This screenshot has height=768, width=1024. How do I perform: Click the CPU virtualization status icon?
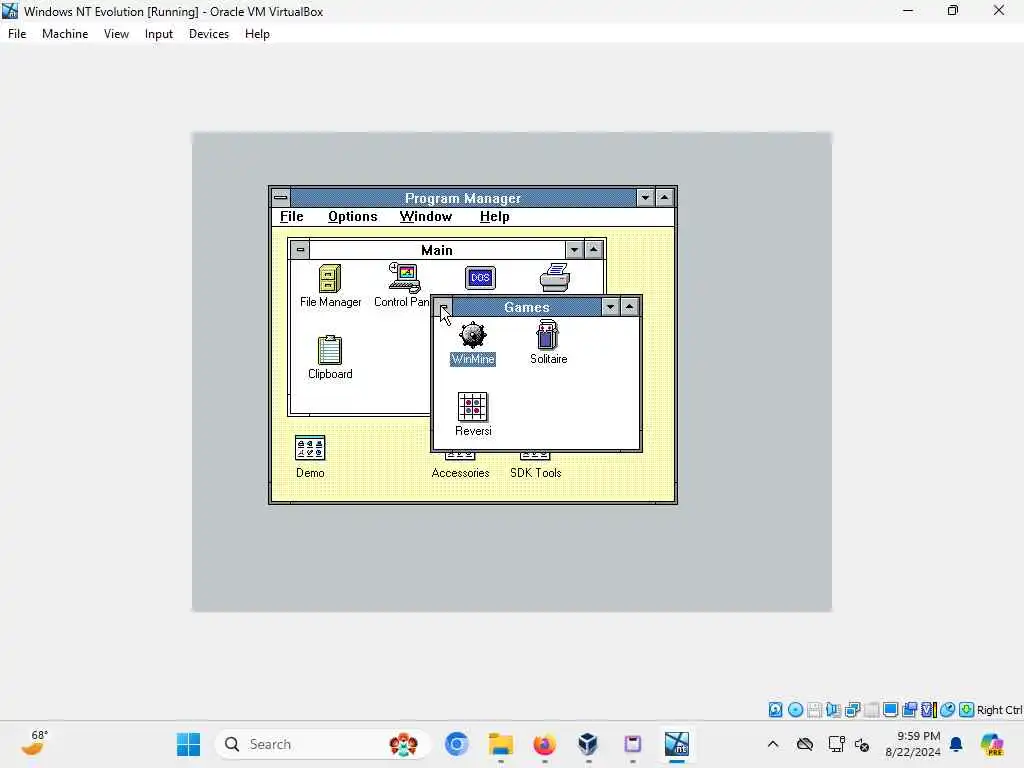point(928,710)
